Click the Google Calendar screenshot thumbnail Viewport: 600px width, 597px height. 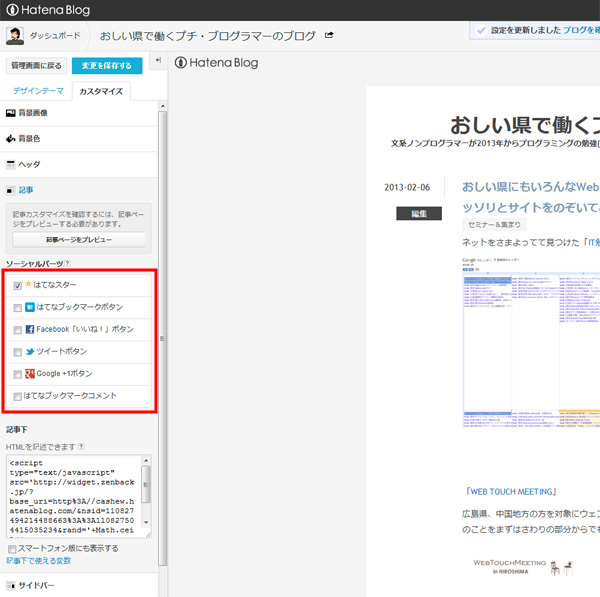pos(531,343)
